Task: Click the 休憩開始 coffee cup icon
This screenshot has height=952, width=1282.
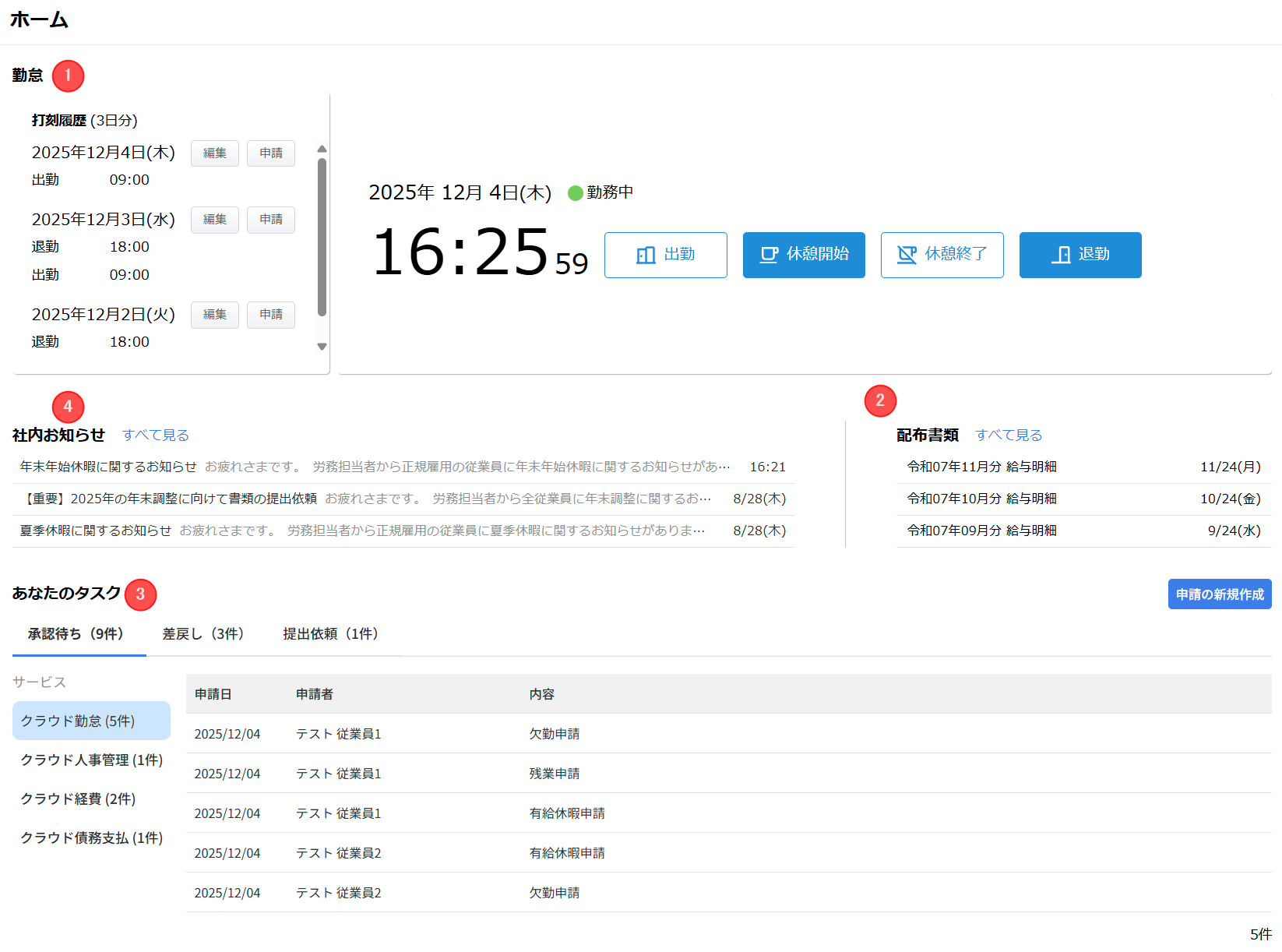Action: pos(769,255)
